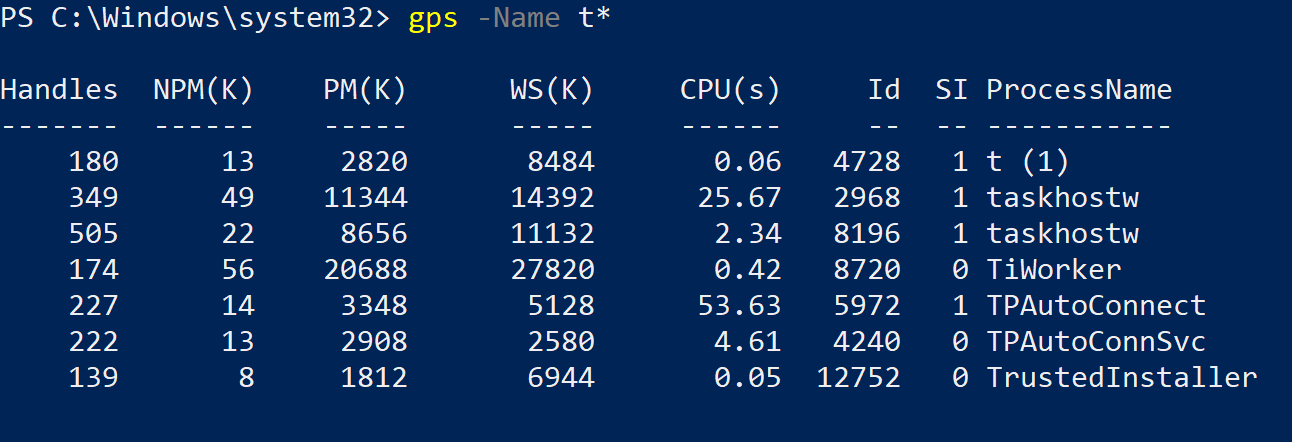Click NPM value 8 in TrustedInstaller row
The height and width of the screenshot is (442, 1292).
[246, 378]
